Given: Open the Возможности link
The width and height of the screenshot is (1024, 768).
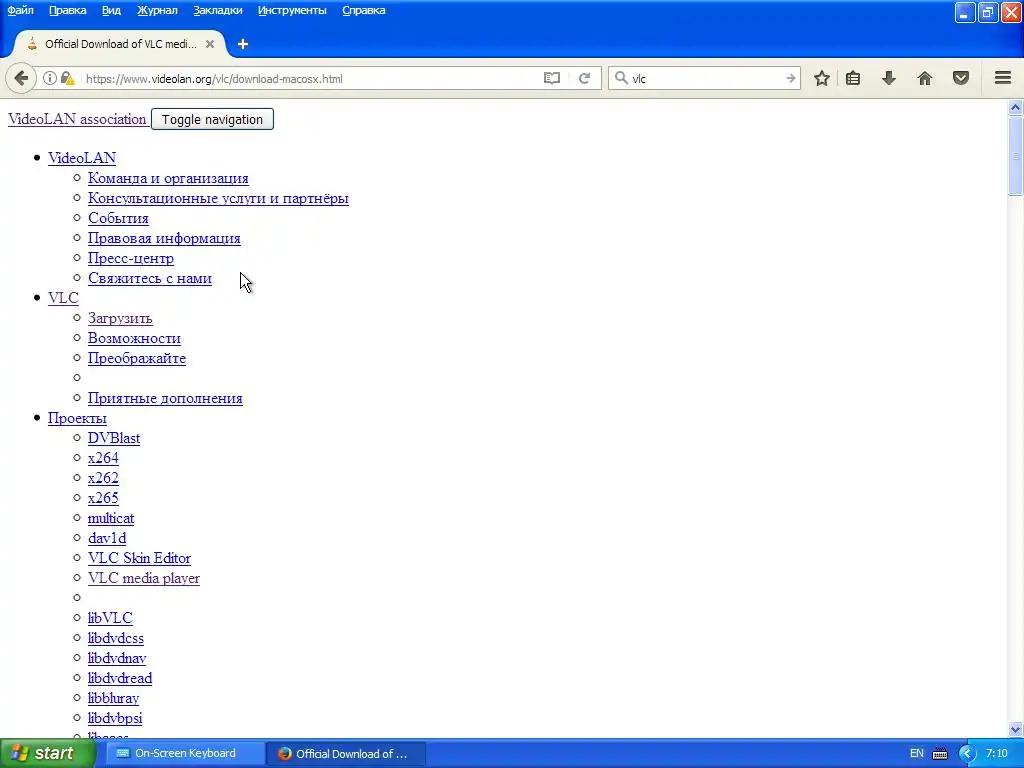Looking at the screenshot, I should click(x=134, y=338).
